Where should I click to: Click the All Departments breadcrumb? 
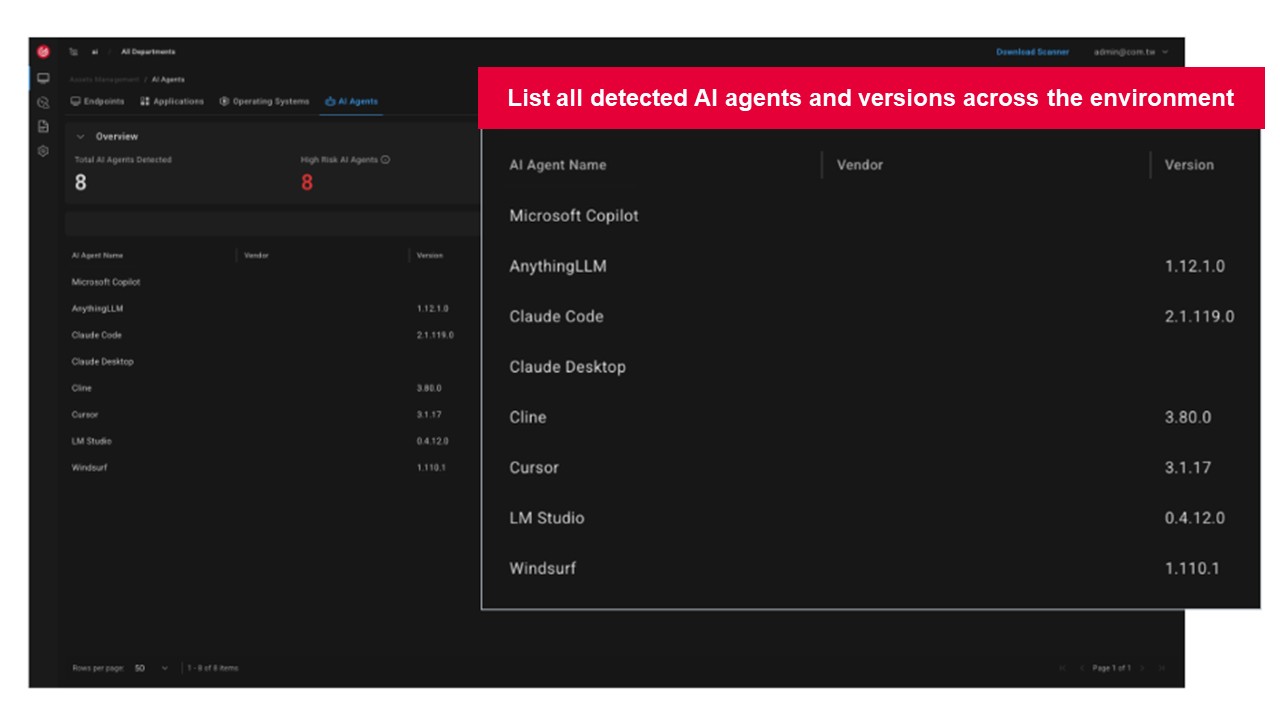(x=148, y=52)
